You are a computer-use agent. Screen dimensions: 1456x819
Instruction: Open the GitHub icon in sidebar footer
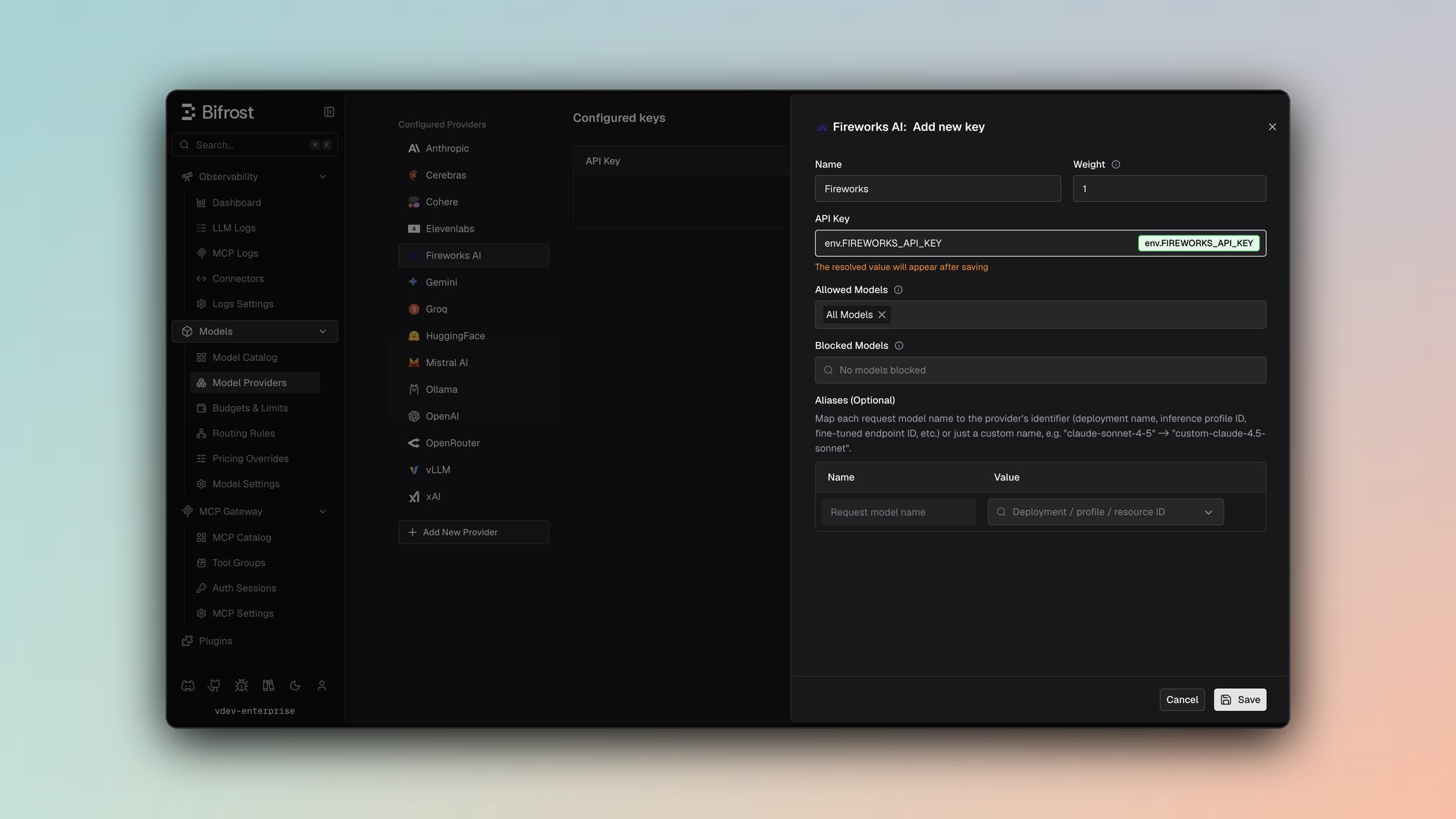point(214,685)
